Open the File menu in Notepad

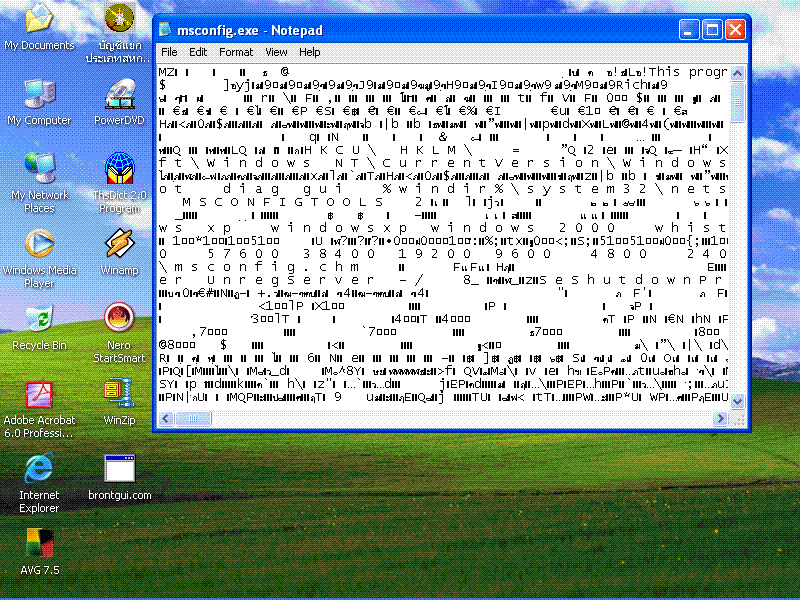[169, 52]
